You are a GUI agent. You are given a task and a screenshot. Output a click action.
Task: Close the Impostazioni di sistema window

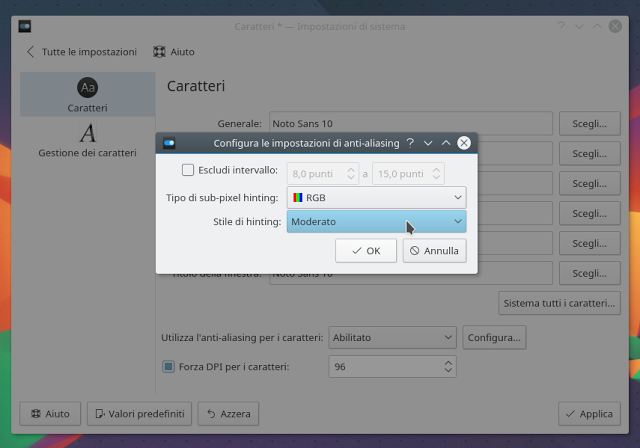(x=615, y=26)
